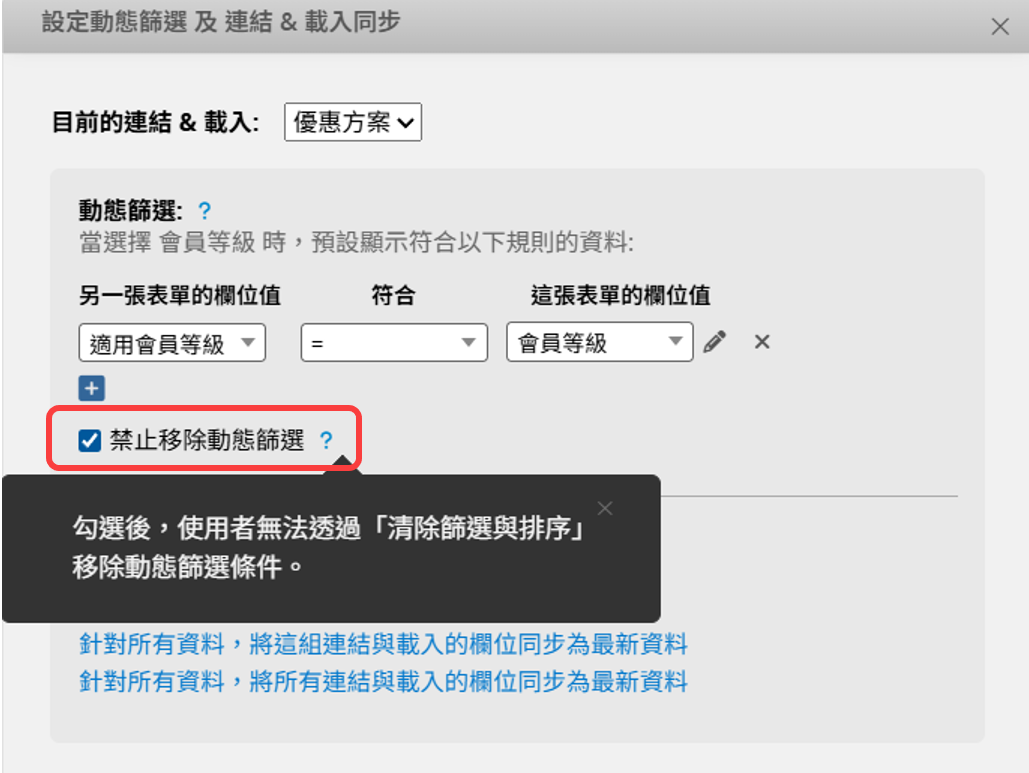
Task: Click link to sync this link group's fields
Action: pyautogui.click(x=383, y=644)
